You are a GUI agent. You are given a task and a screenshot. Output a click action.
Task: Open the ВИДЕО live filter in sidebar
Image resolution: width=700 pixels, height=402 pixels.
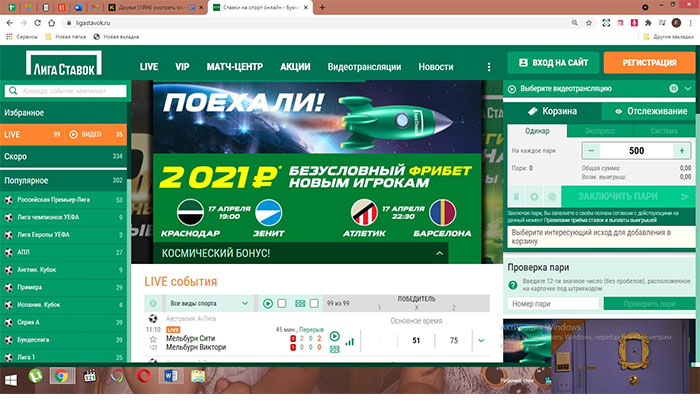pyautogui.click(x=85, y=134)
